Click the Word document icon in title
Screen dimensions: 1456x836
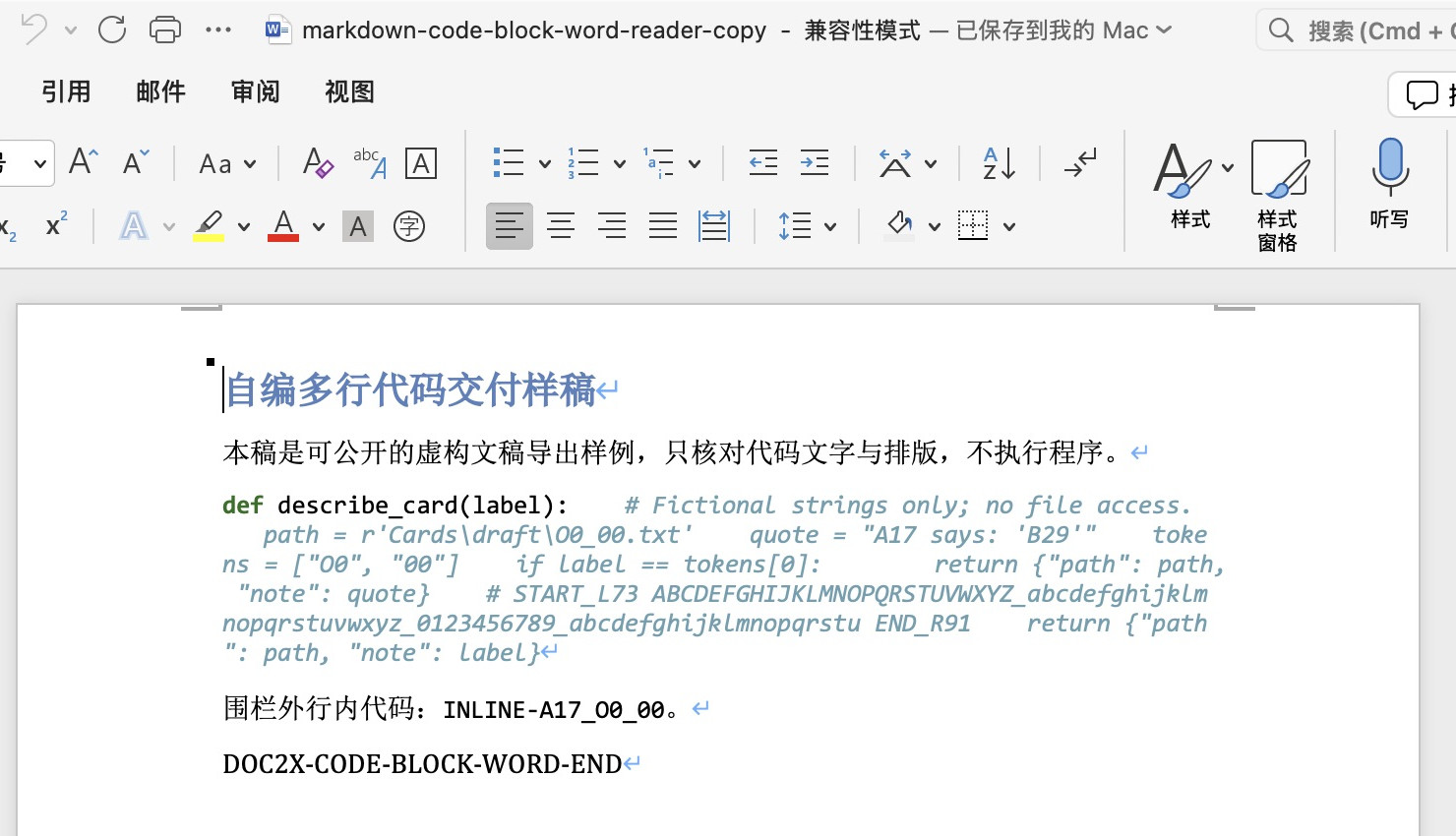point(277,30)
